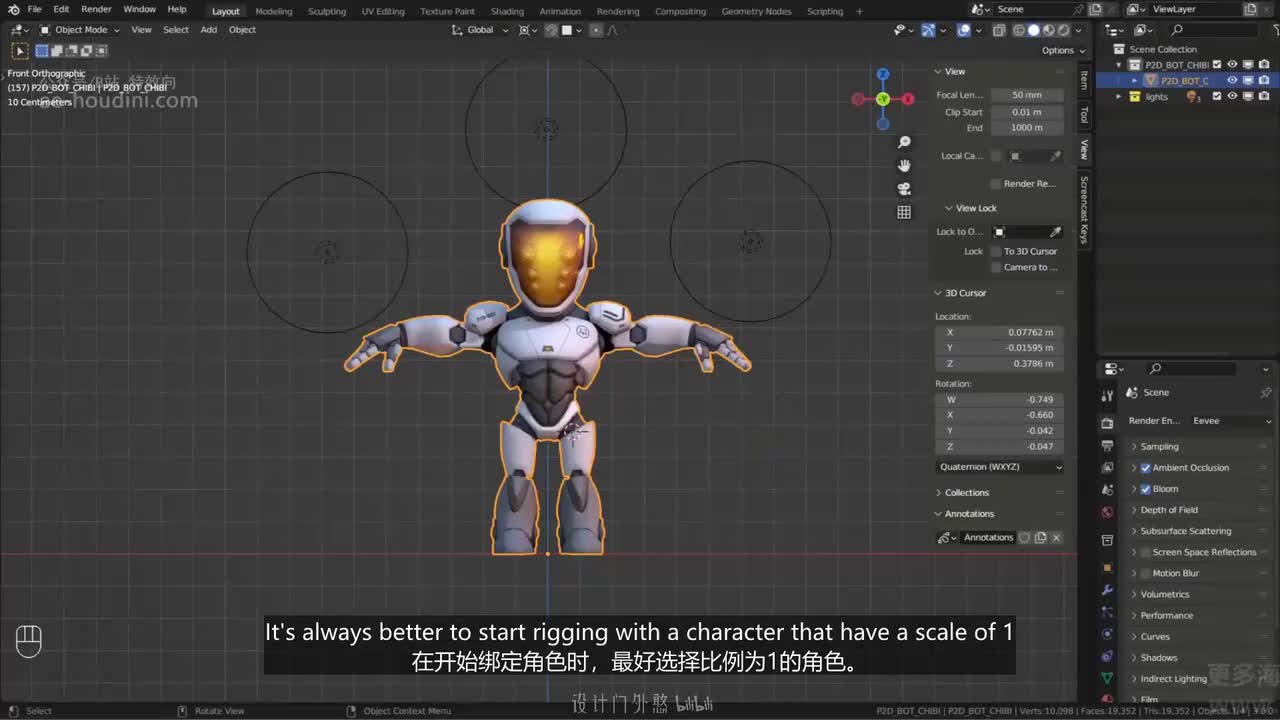Viewport: 1280px width, 720px height.
Task: Open the Render properties tab icon
Action: 1107,423
